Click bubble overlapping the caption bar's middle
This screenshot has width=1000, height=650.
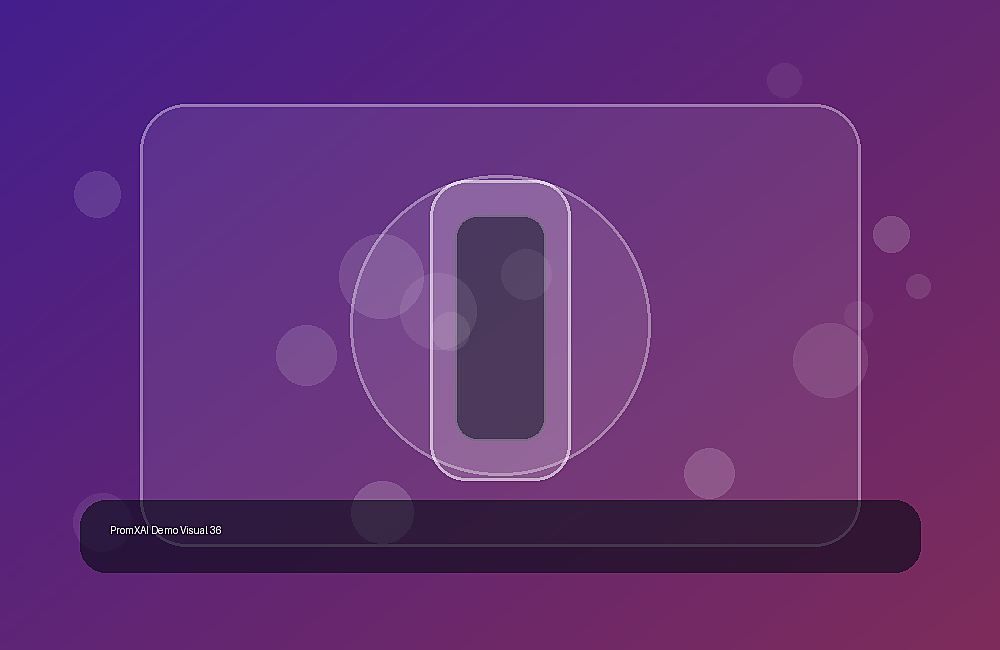pyautogui.click(x=383, y=512)
